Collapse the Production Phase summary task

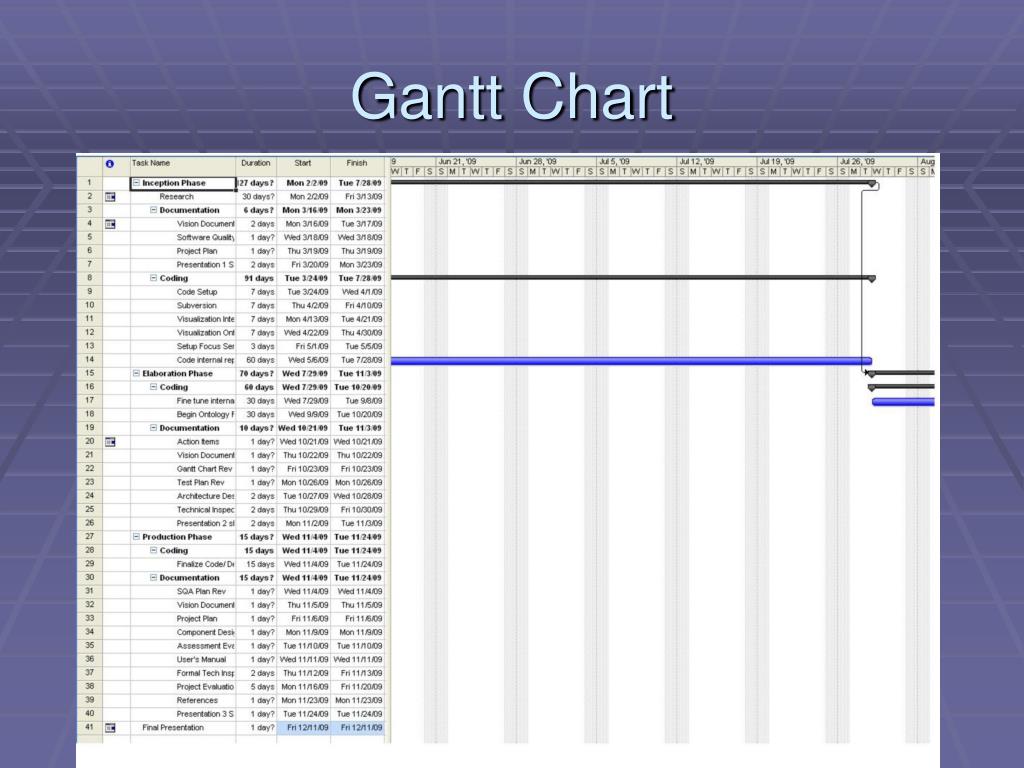(x=136, y=537)
